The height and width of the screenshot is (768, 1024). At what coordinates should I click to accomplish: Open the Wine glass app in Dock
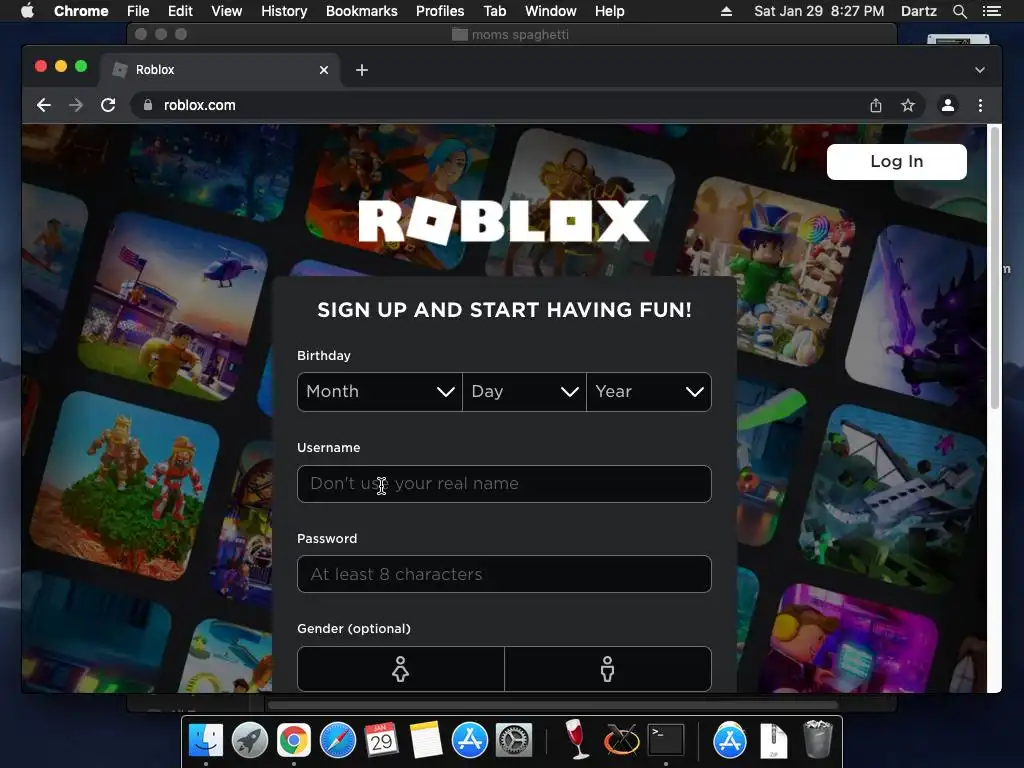click(x=576, y=739)
